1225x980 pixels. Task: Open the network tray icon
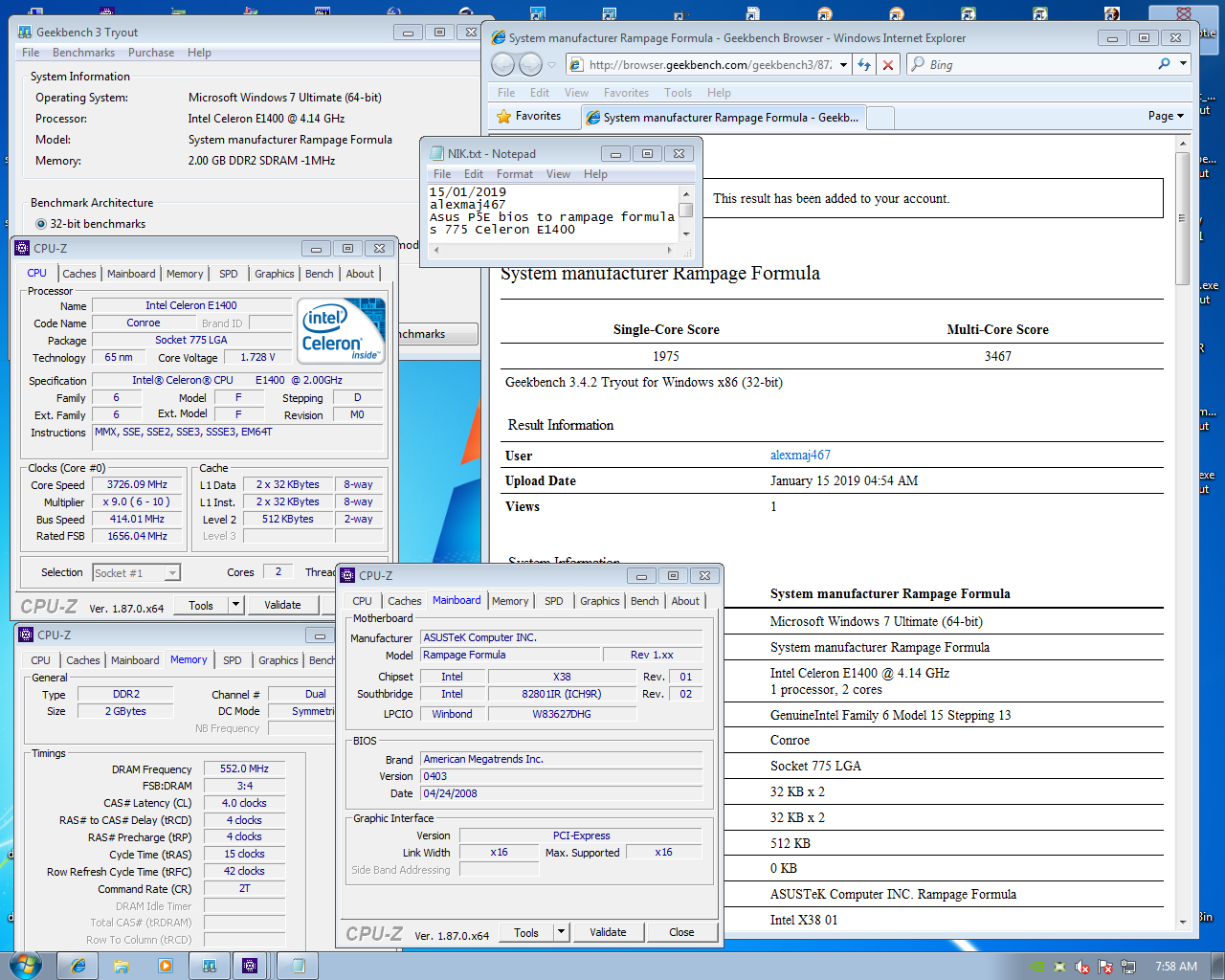[1128, 967]
